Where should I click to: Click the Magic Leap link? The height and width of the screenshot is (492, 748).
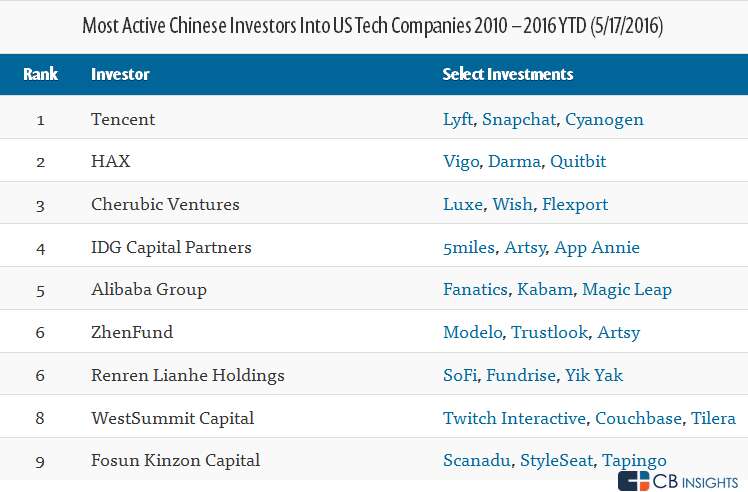click(x=626, y=290)
